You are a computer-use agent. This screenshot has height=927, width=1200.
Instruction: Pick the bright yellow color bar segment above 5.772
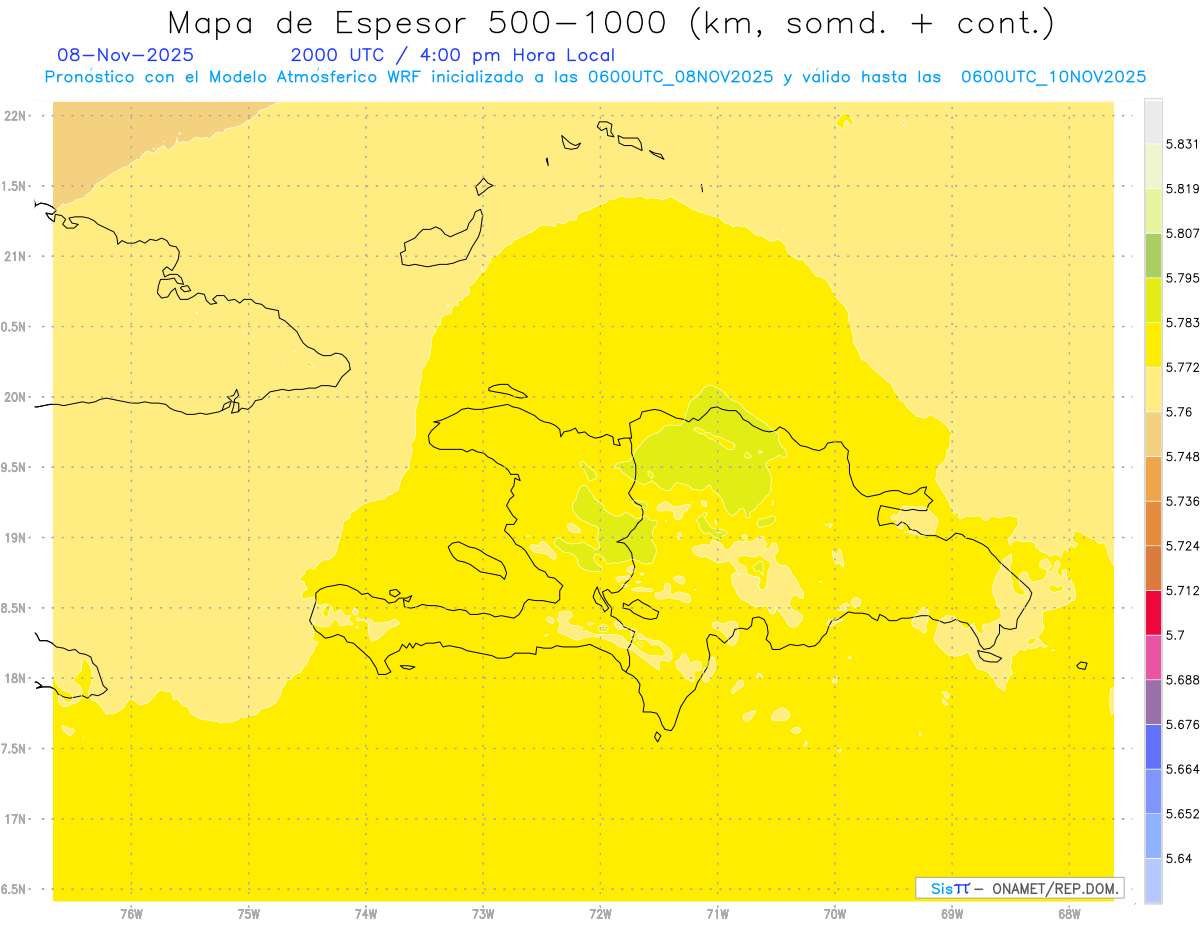point(1153,344)
